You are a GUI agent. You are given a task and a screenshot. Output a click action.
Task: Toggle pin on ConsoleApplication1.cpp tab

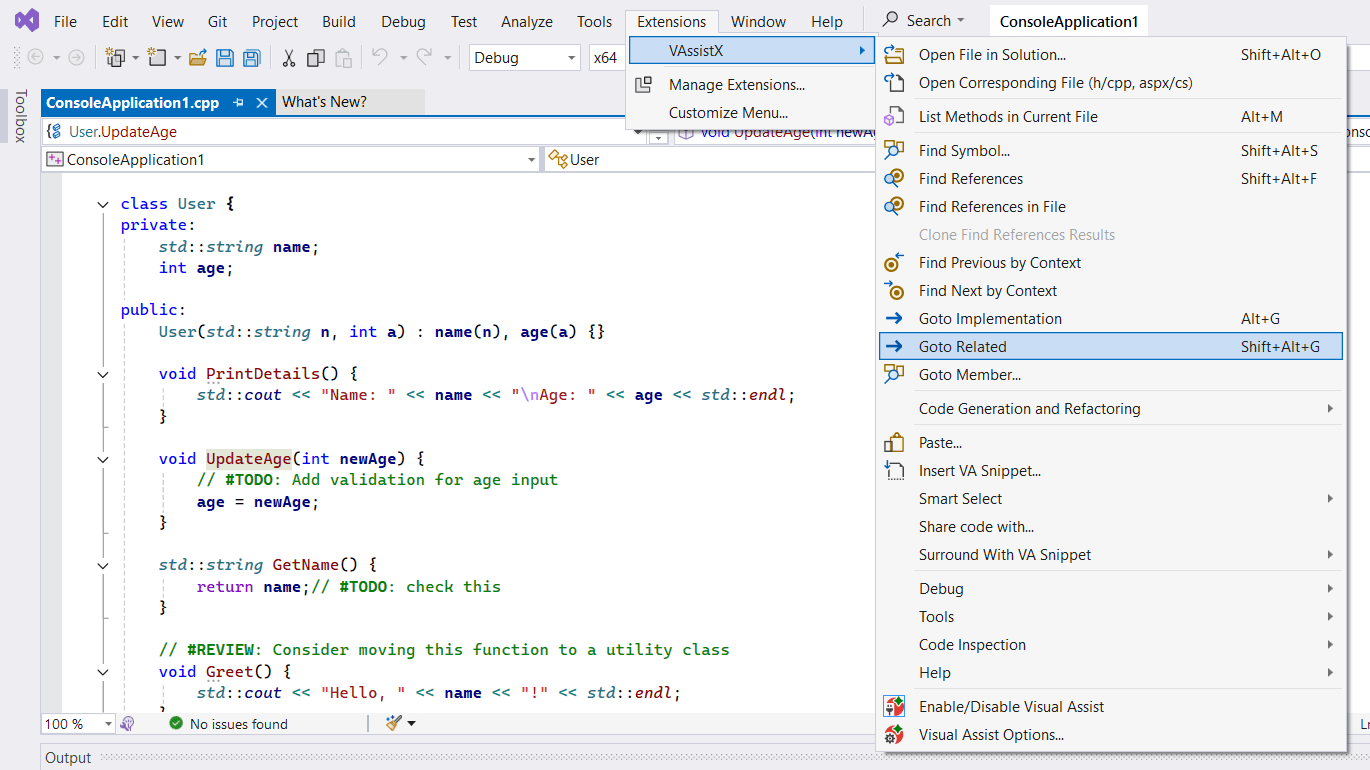pyautogui.click(x=239, y=102)
